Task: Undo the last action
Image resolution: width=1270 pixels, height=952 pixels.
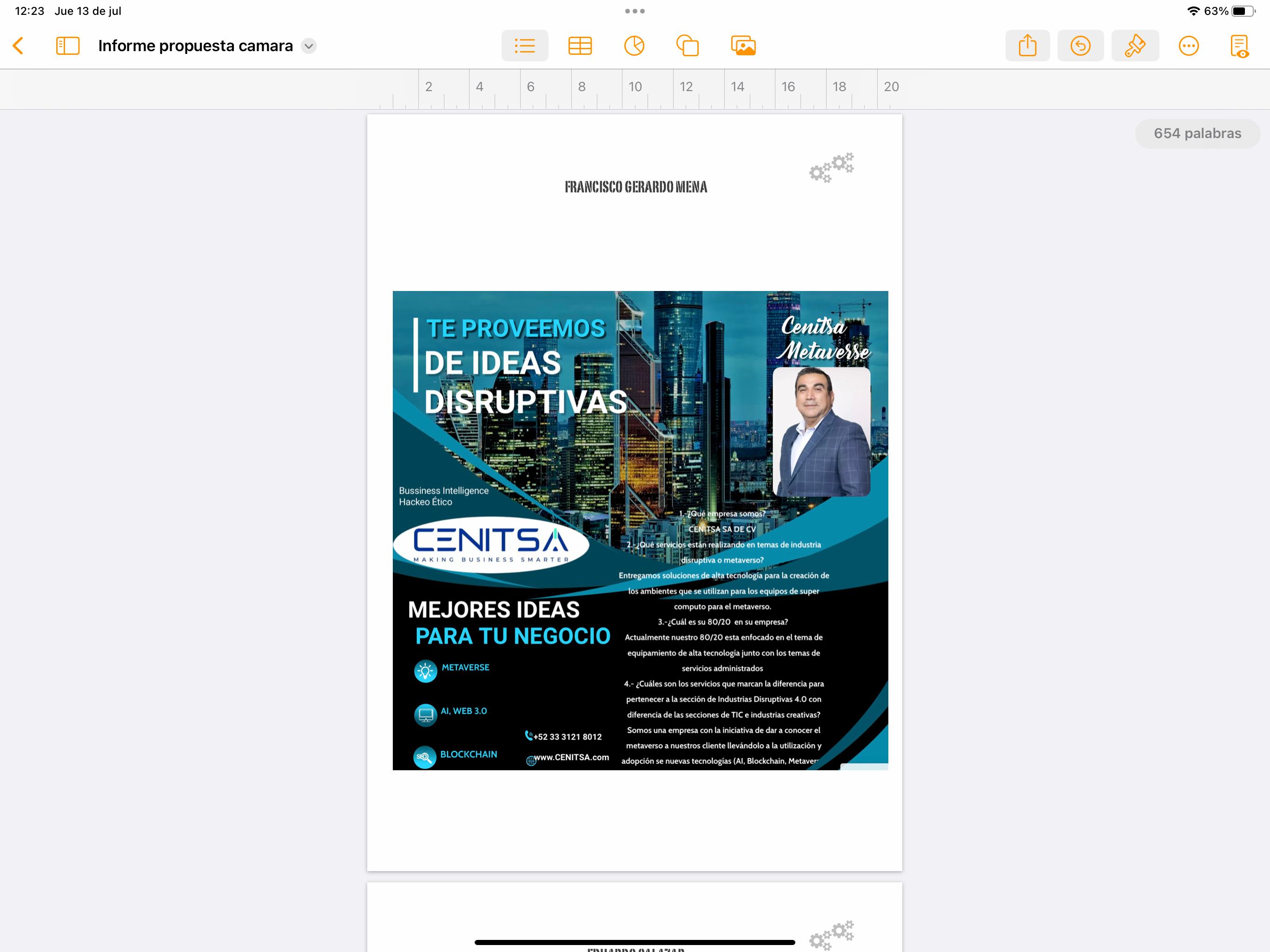Action: pyautogui.click(x=1080, y=46)
